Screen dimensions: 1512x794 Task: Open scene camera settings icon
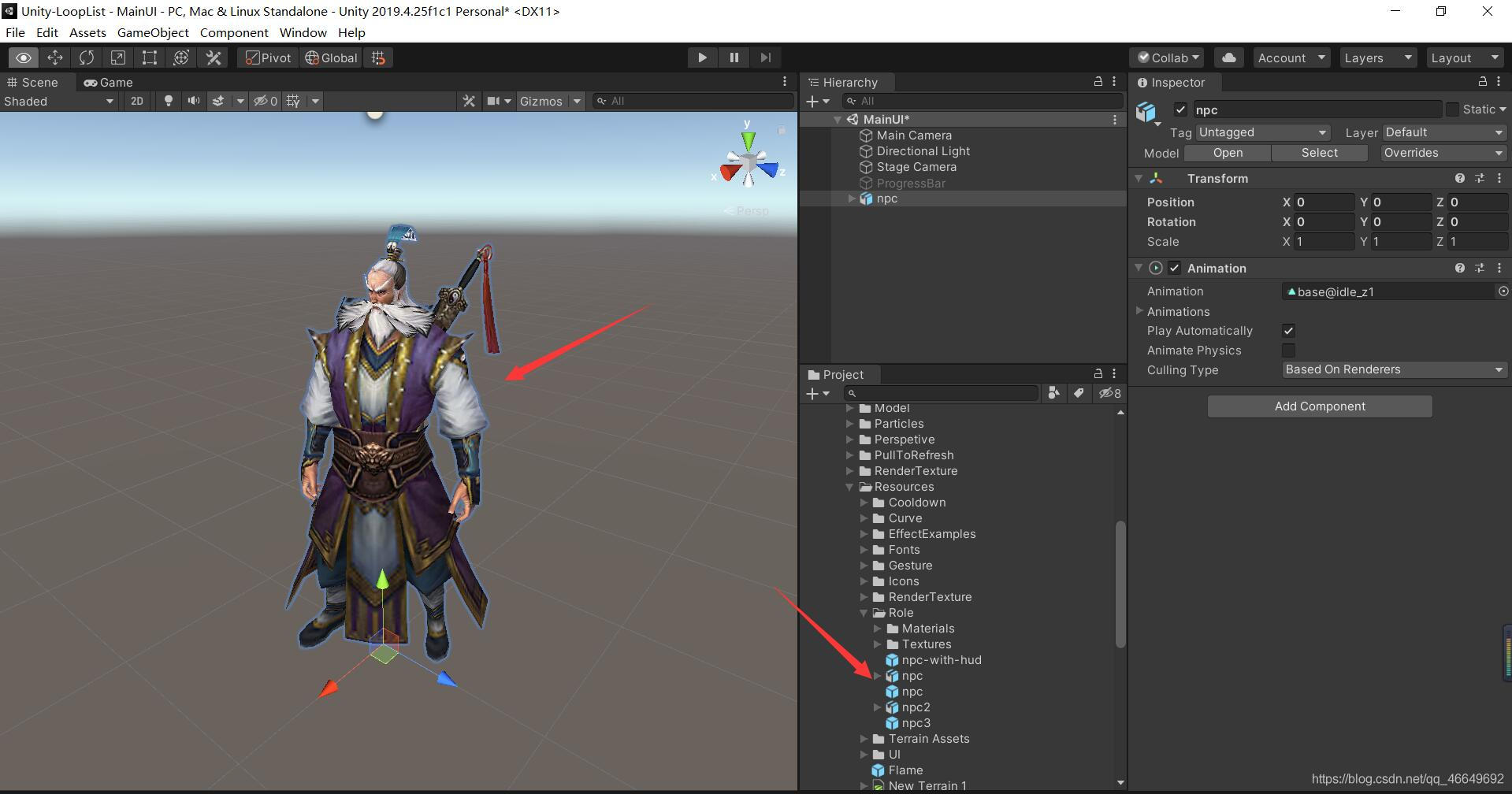click(x=493, y=101)
